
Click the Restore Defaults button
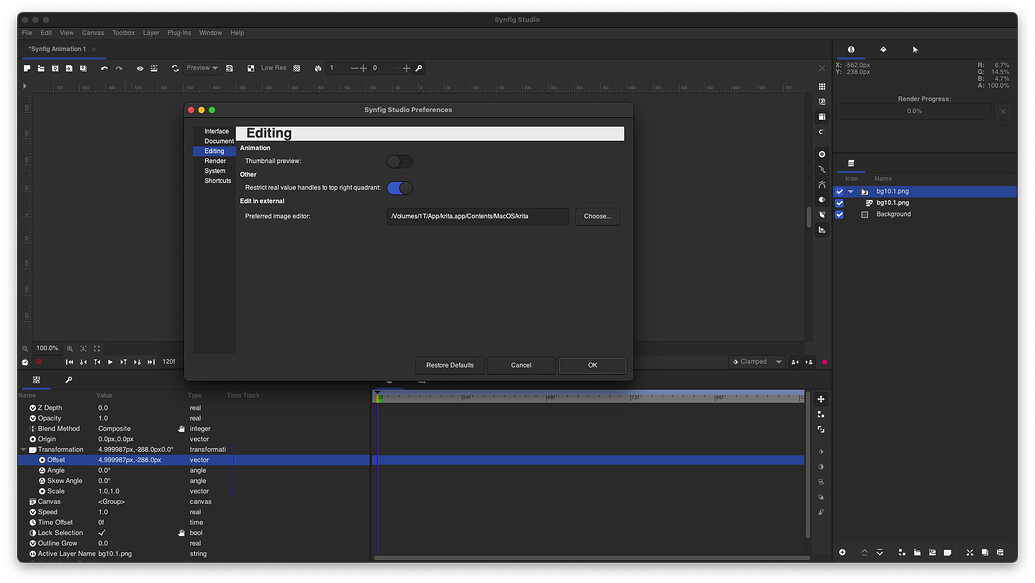pos(449,365)
